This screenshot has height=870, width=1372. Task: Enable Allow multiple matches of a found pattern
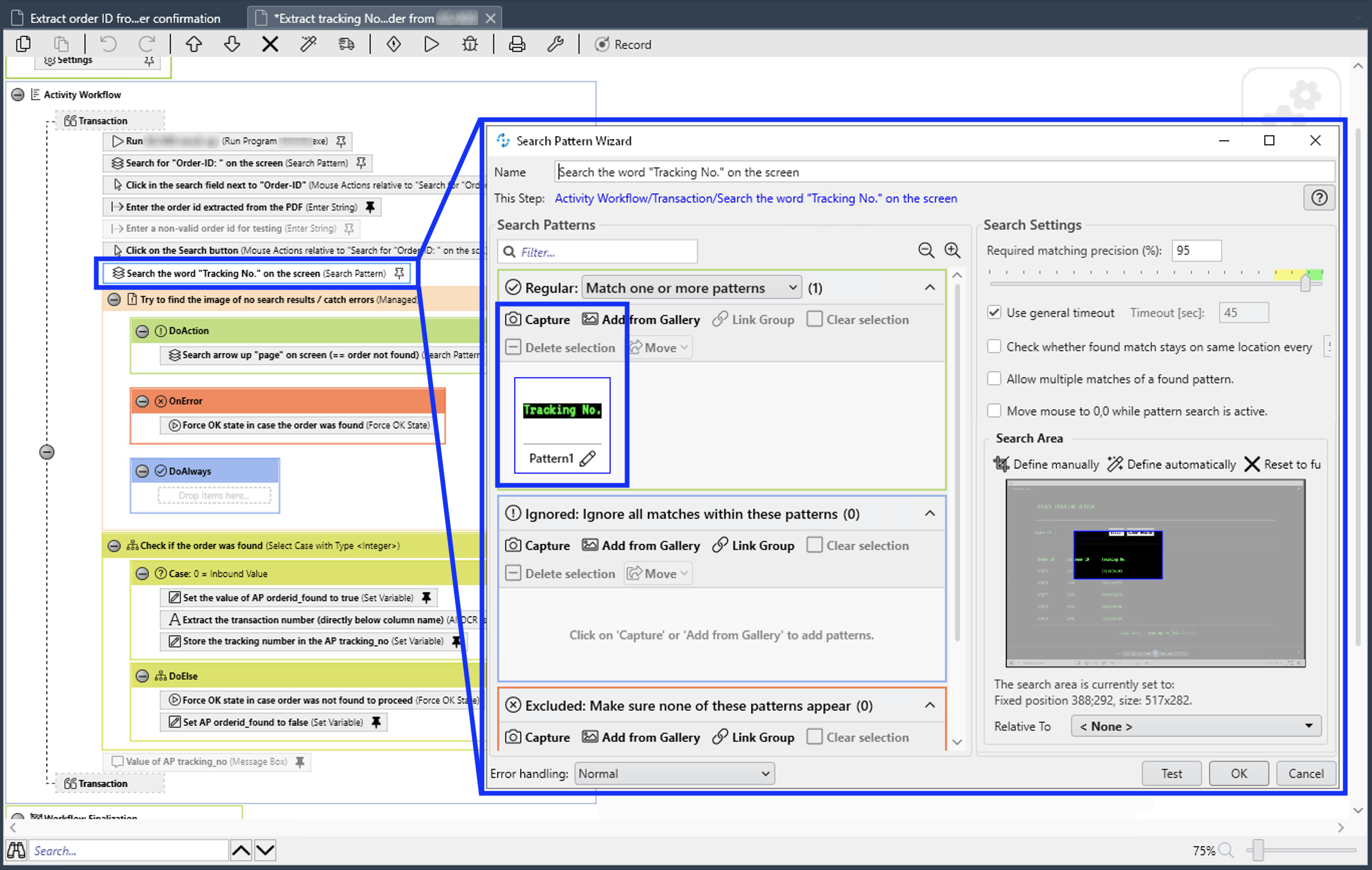pyautogui.click(x=994, y=378)
